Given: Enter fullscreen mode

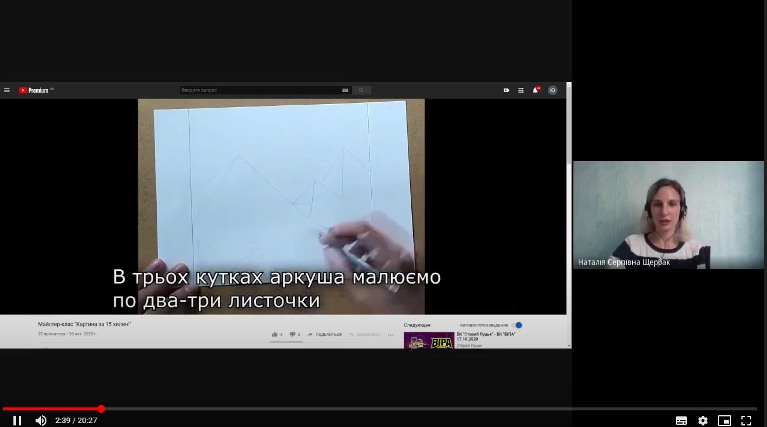Looking at the screenshot, I should 746,420.
